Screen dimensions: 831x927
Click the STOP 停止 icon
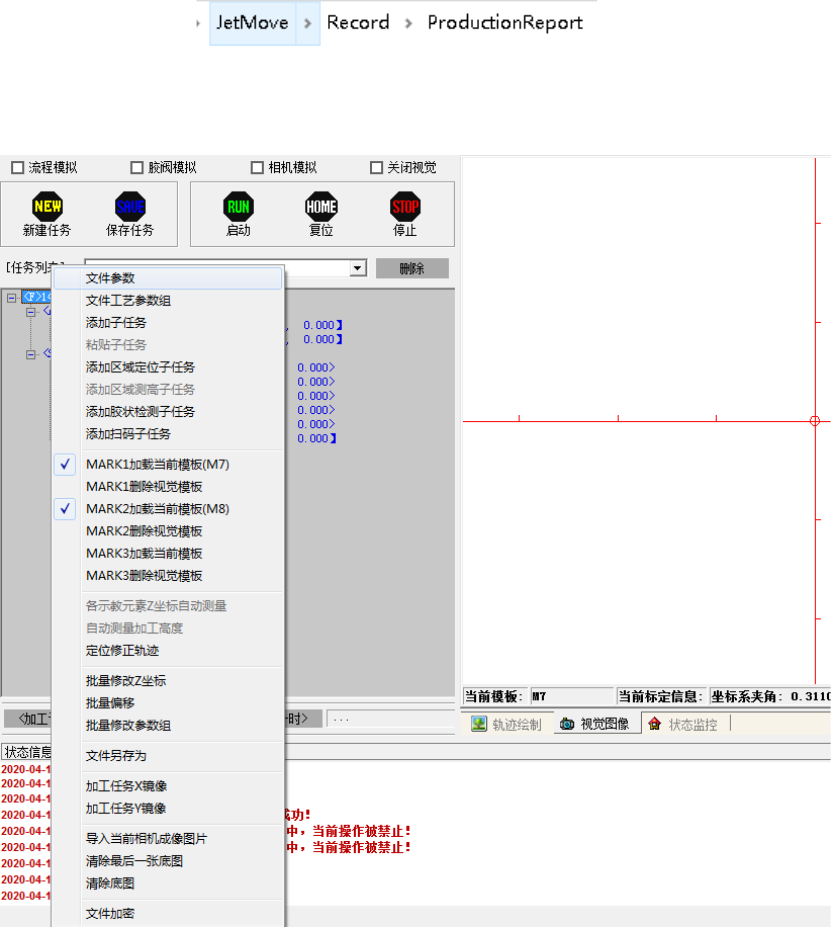click(x=405, y=206)
